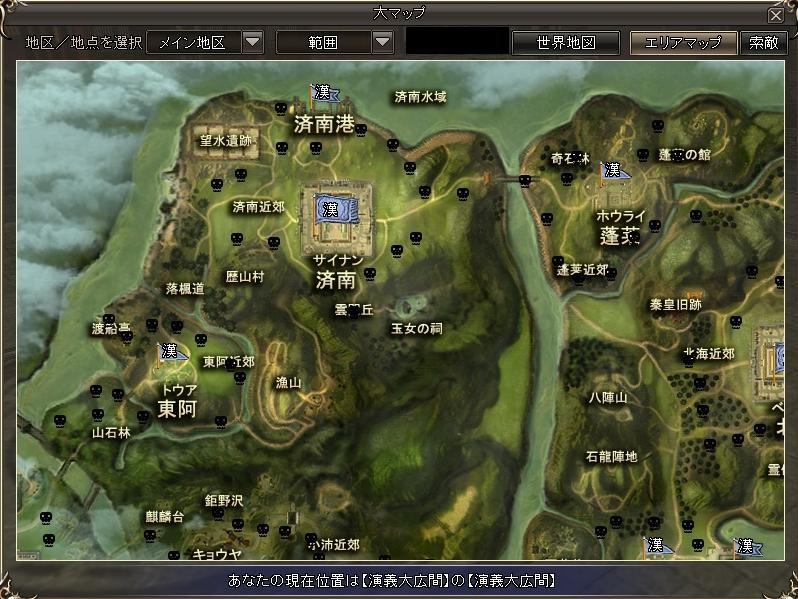Viewport: 798px width, 599px height.
Task: Select the 歴山村 label
Action: [x=245, y=277]
